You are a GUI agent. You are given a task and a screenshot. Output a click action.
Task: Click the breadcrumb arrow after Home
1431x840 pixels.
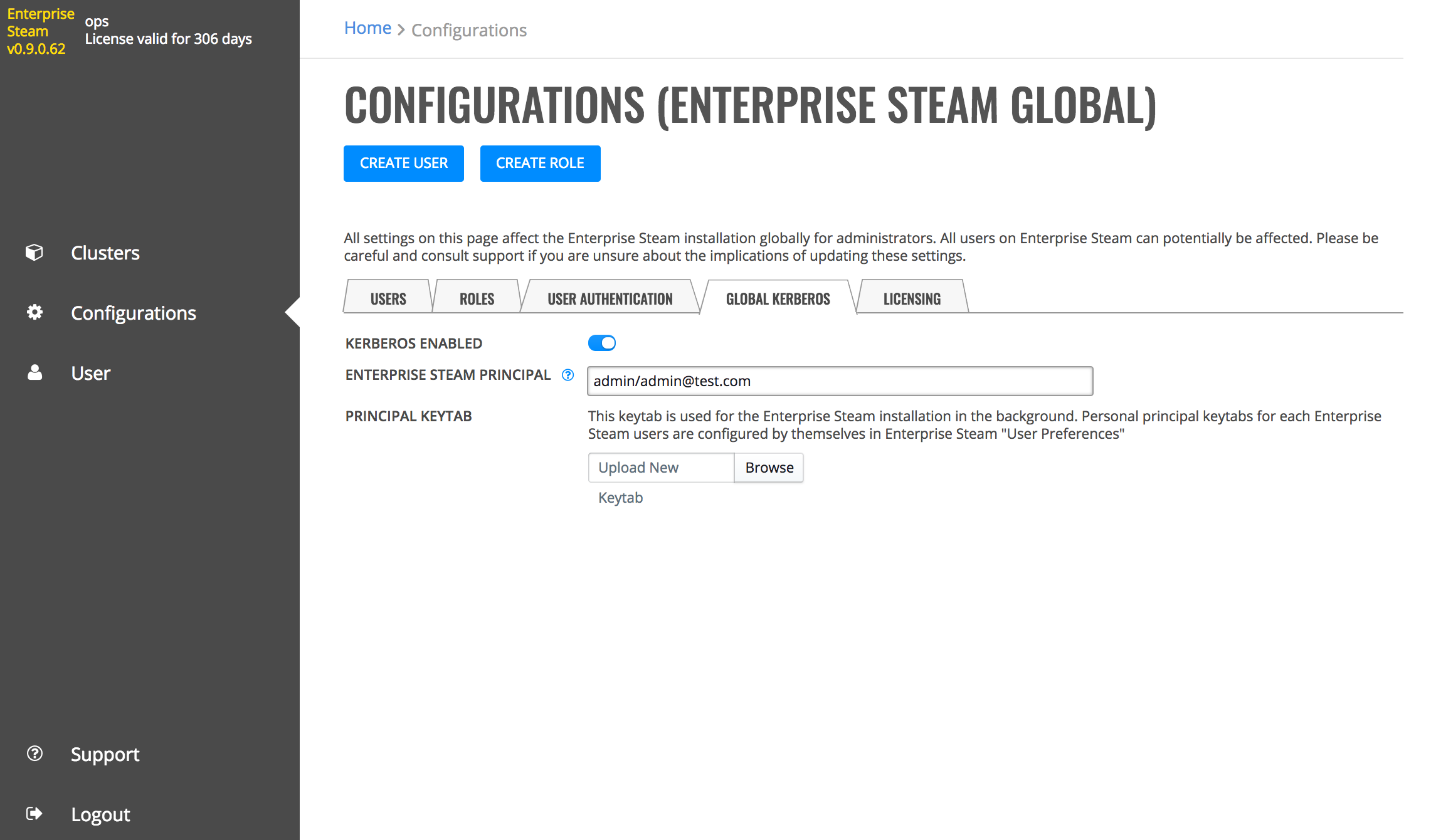[401, 29]
